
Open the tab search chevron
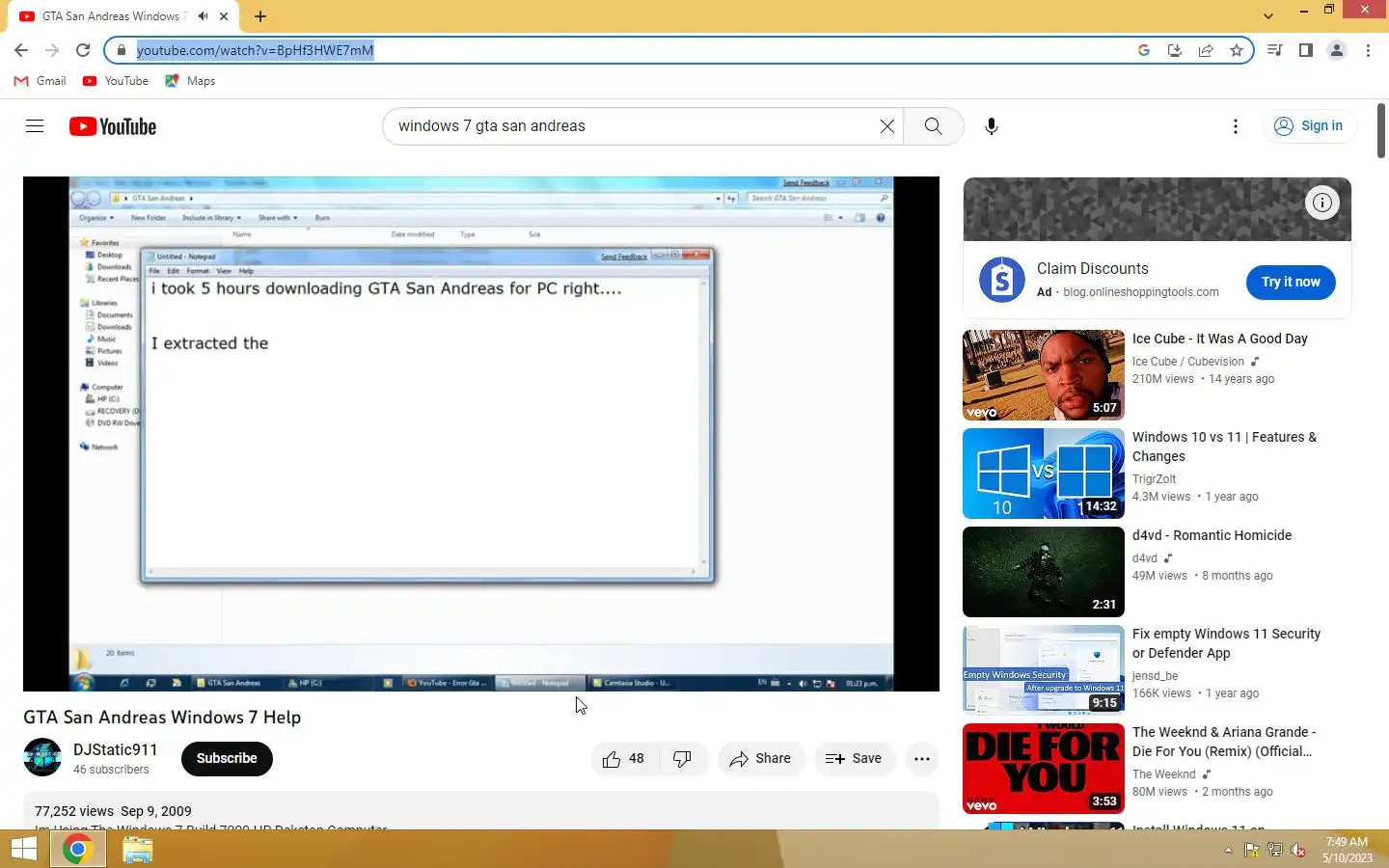click(1268, 15)
